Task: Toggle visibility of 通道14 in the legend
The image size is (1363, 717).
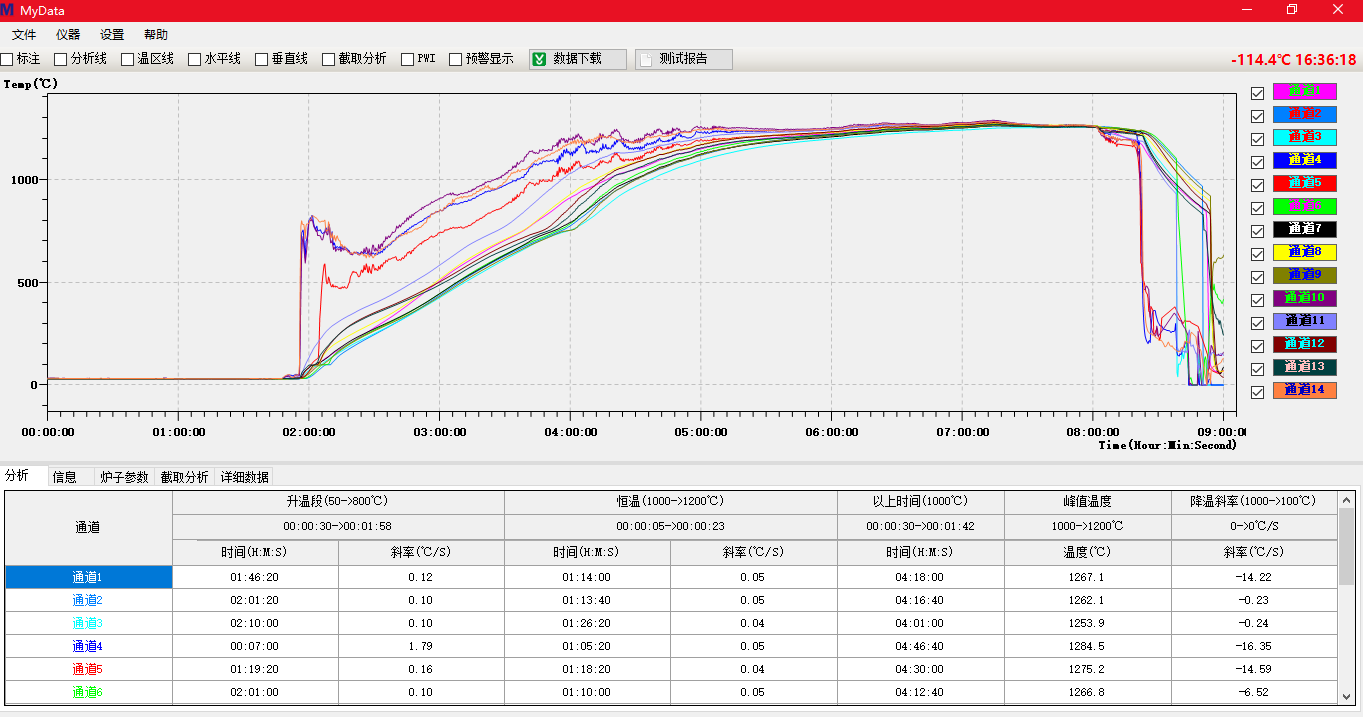Action: [1258, 391]
